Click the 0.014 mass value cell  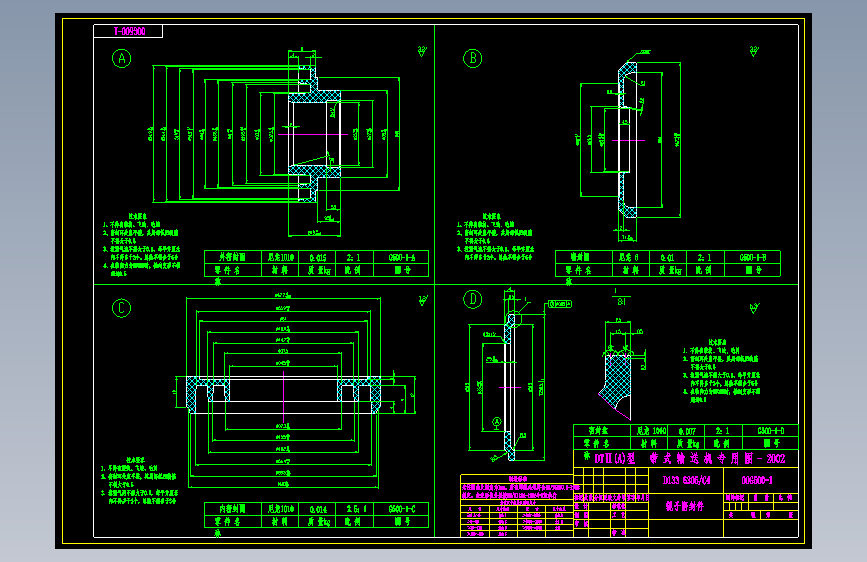(x=318, y=509)
